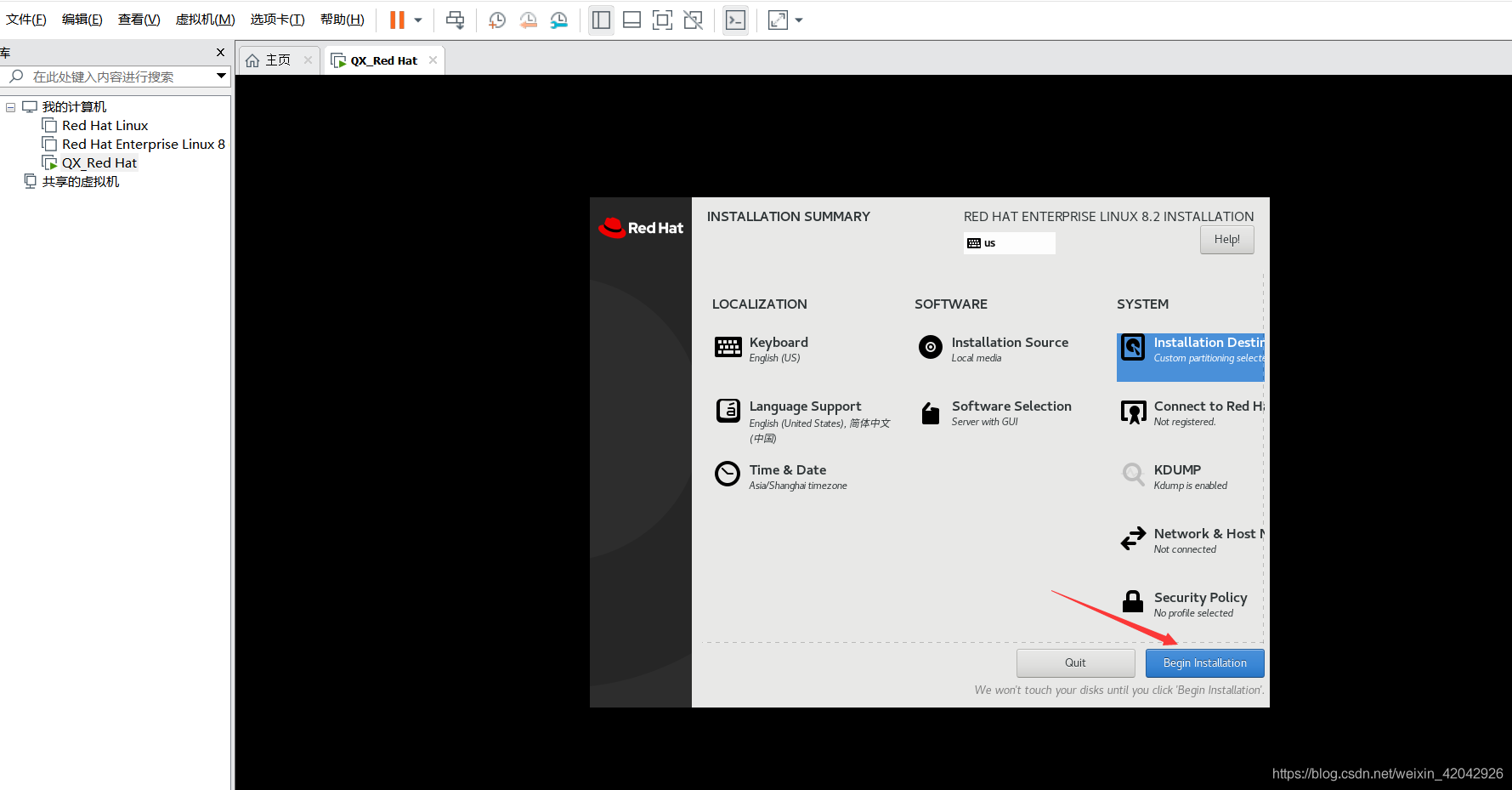Select 我的计算机 in the library tree

(74, 107)
